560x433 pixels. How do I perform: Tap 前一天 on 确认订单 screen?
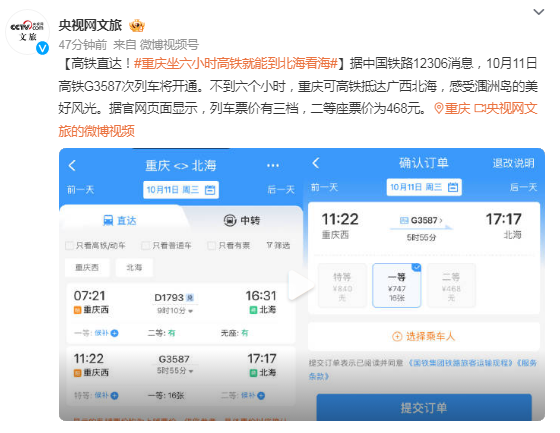coord(324,187)
